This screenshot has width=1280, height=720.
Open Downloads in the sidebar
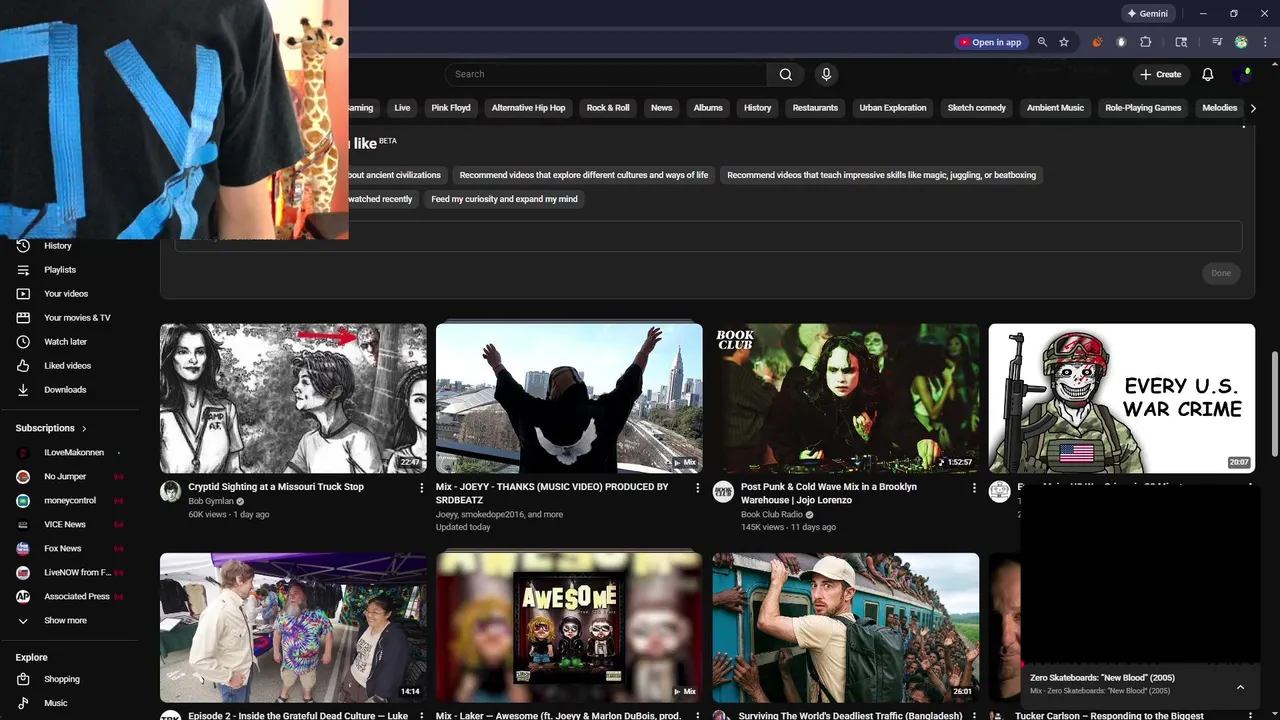coord(65,390)
